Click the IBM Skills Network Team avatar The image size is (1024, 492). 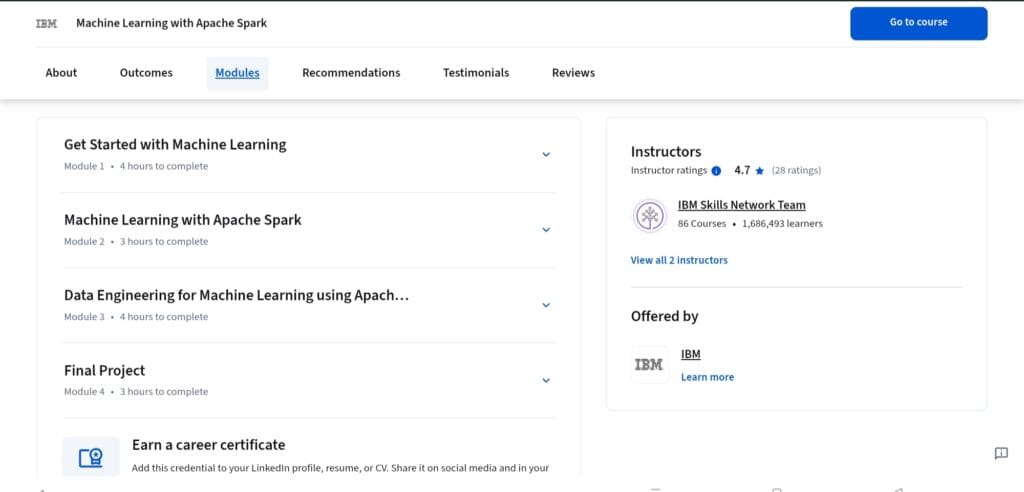649,216
